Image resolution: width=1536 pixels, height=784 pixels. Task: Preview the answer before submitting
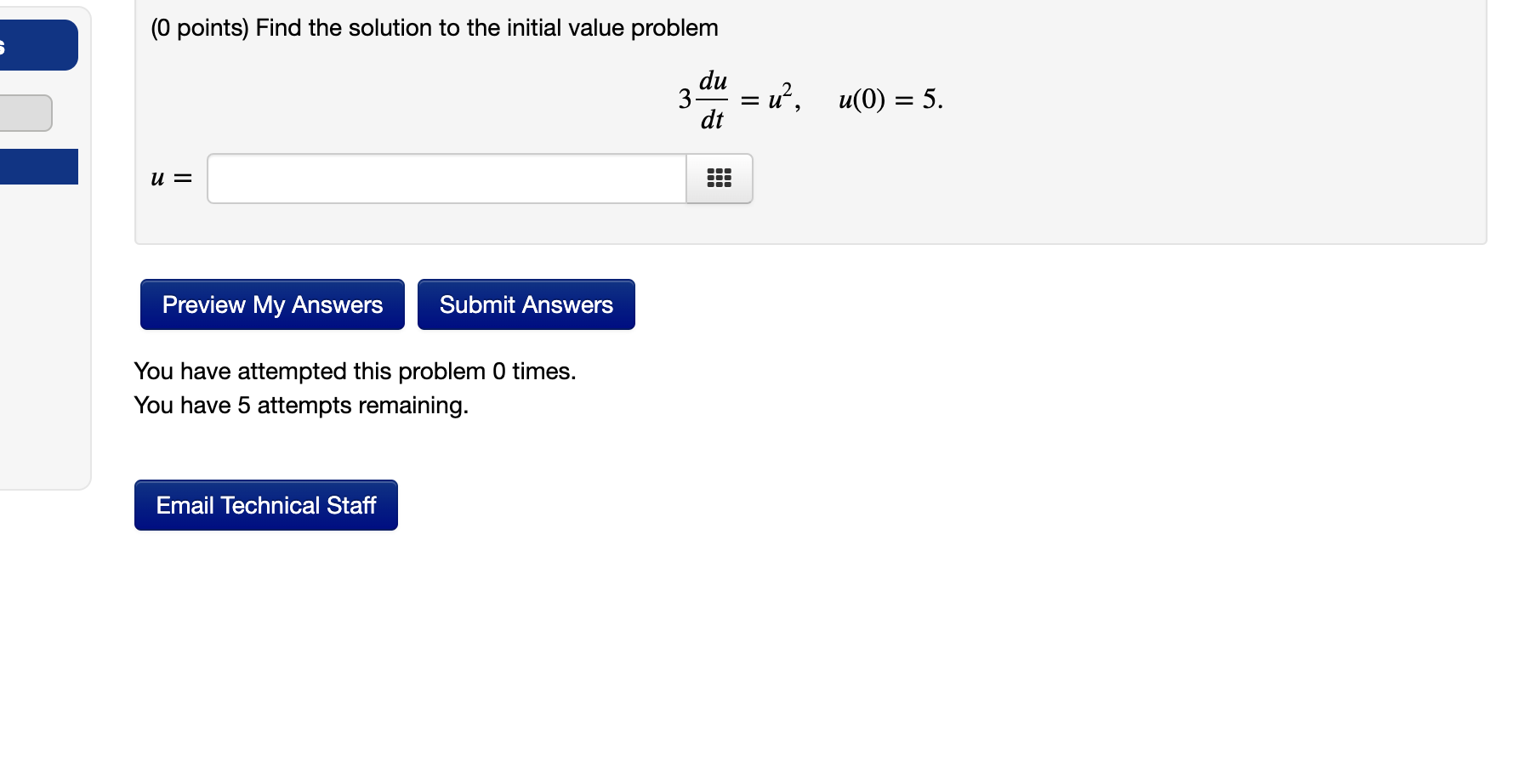pyautogui.click(x=271, y=304)
